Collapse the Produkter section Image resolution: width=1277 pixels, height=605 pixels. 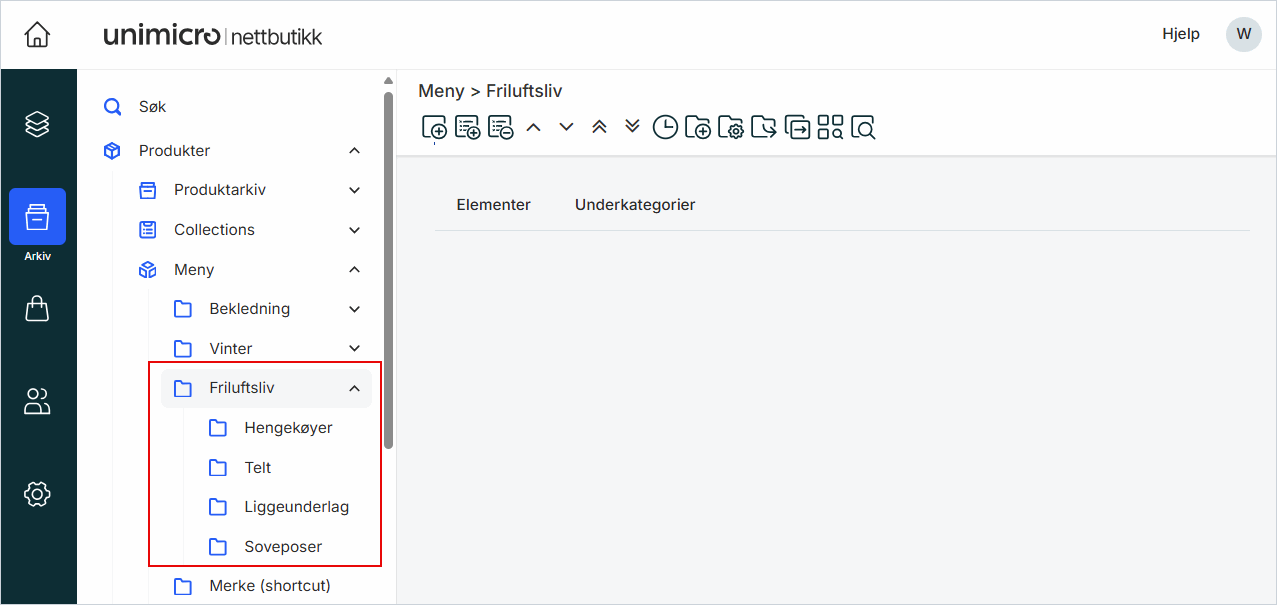pos(354,151)
